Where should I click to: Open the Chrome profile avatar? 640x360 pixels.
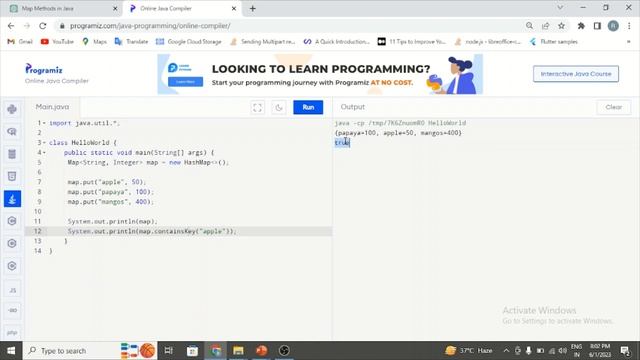point(613,26)
